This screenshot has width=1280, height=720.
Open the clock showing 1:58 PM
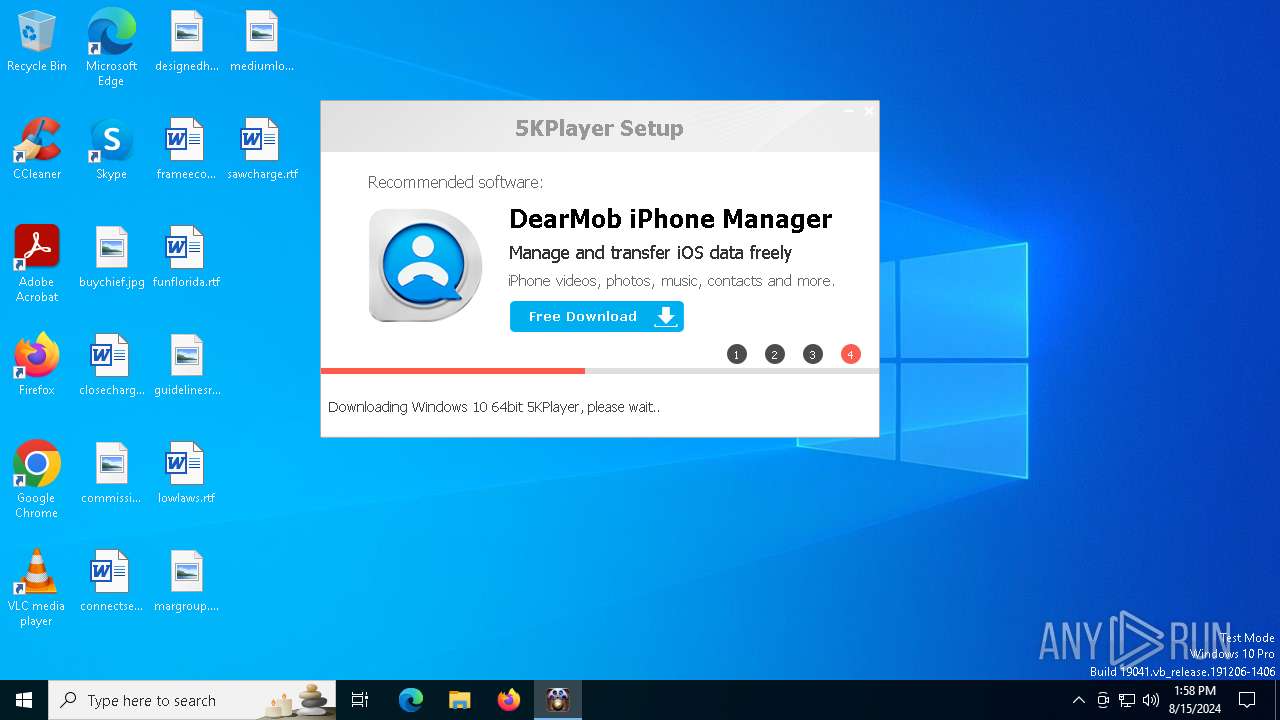(x=1195, y=700)
